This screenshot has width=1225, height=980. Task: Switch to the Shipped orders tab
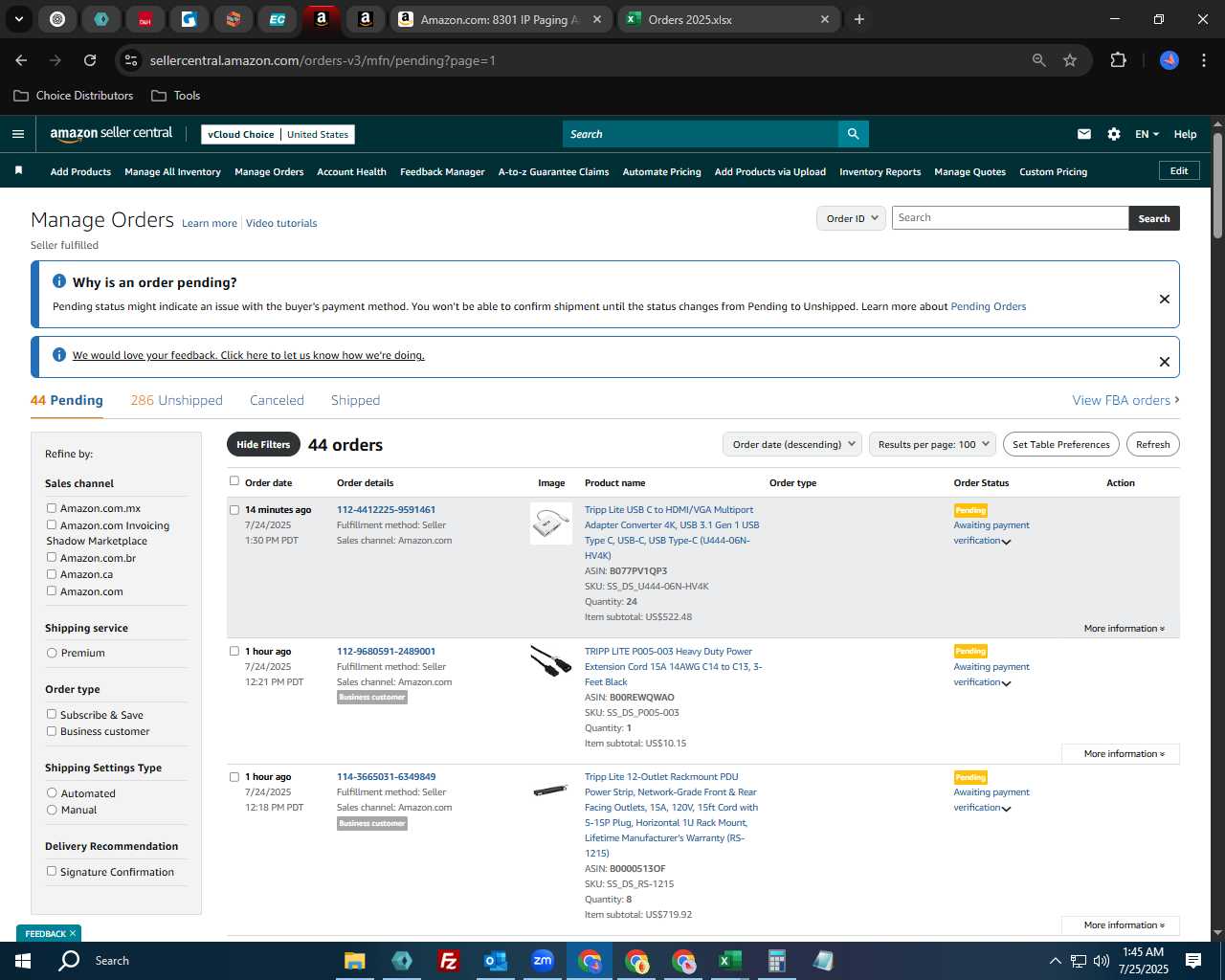click(355, 400)
